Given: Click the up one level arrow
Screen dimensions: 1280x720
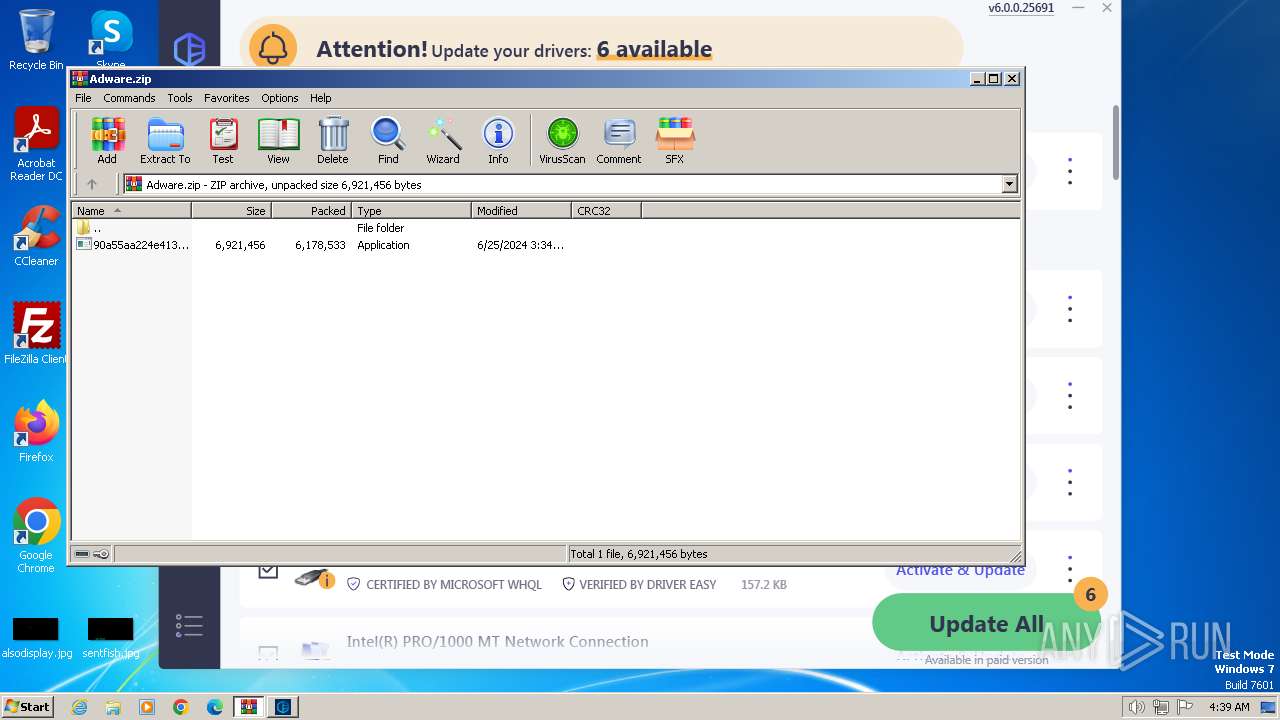Looking at the screenshot, I should pyautogui.click(x=92, y=184).
